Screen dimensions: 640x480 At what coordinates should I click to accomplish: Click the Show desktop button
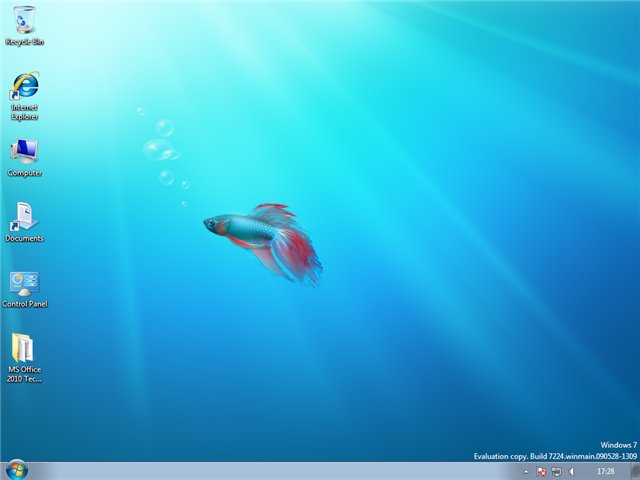(635, 471)
